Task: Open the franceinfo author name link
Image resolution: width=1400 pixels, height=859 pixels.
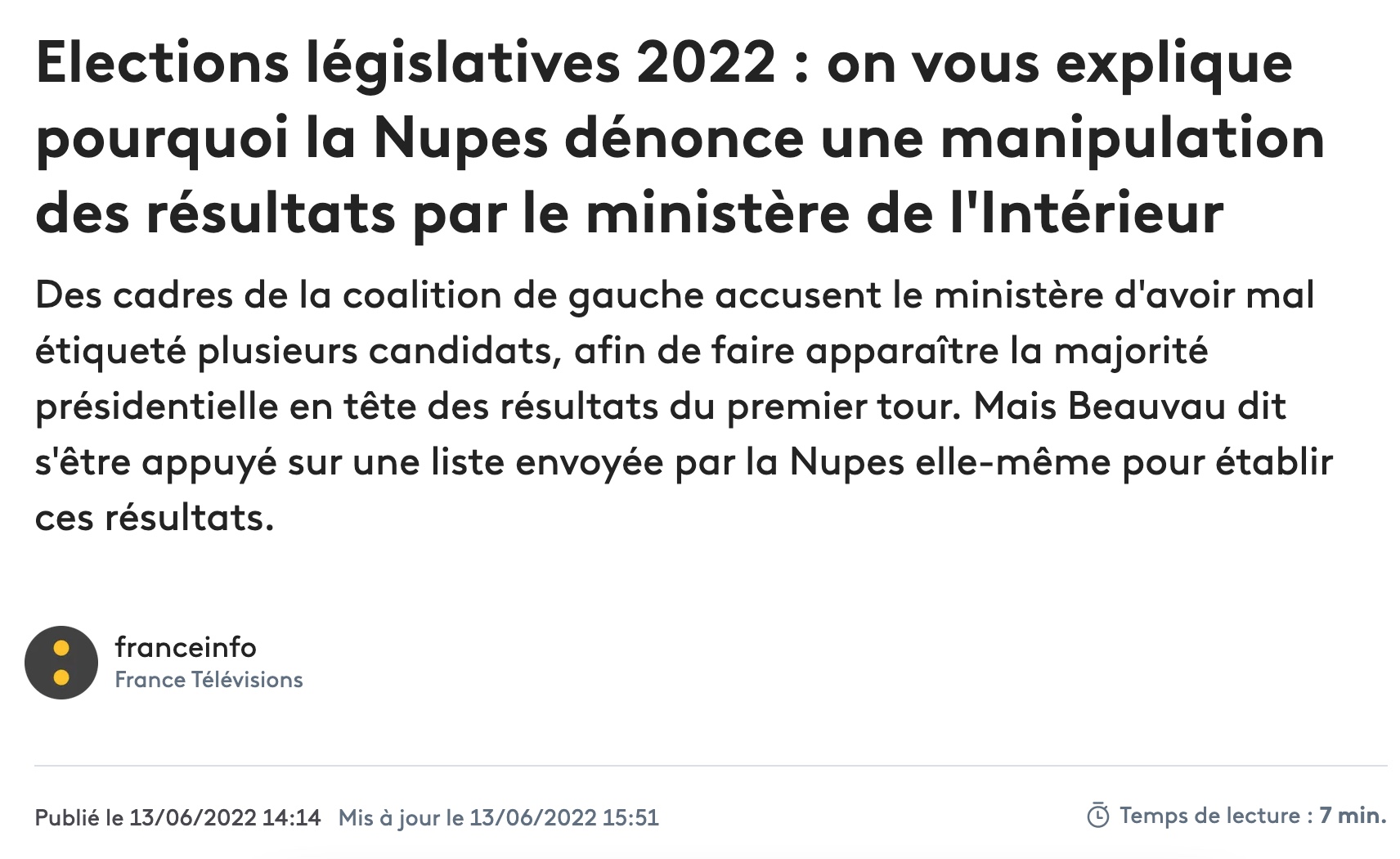Action: [x=186, y=647]
